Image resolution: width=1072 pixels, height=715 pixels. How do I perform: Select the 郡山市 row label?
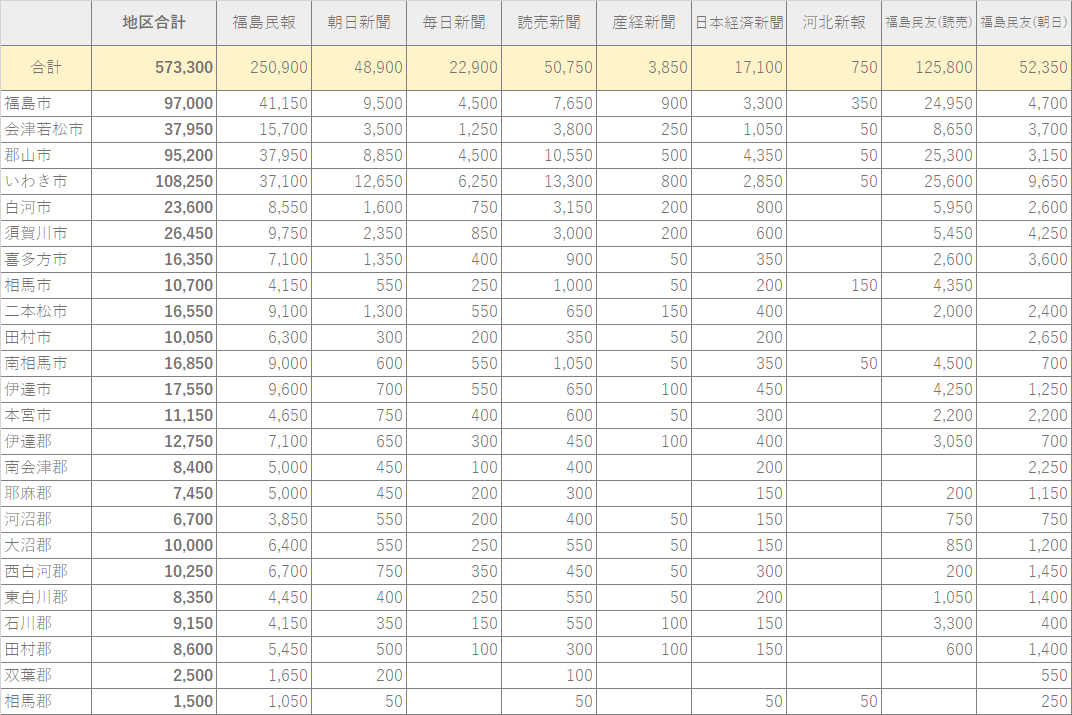tap(46, 156)
